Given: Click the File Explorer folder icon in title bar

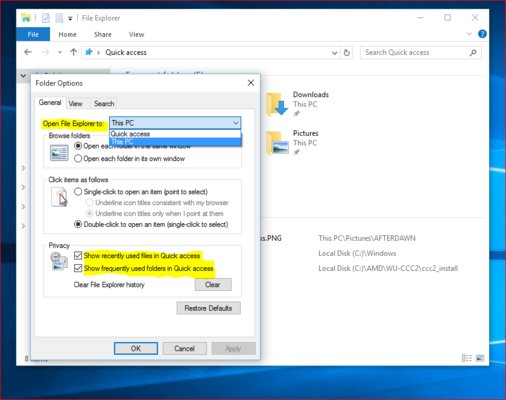Looking at the screenshot, I should 26,18.
